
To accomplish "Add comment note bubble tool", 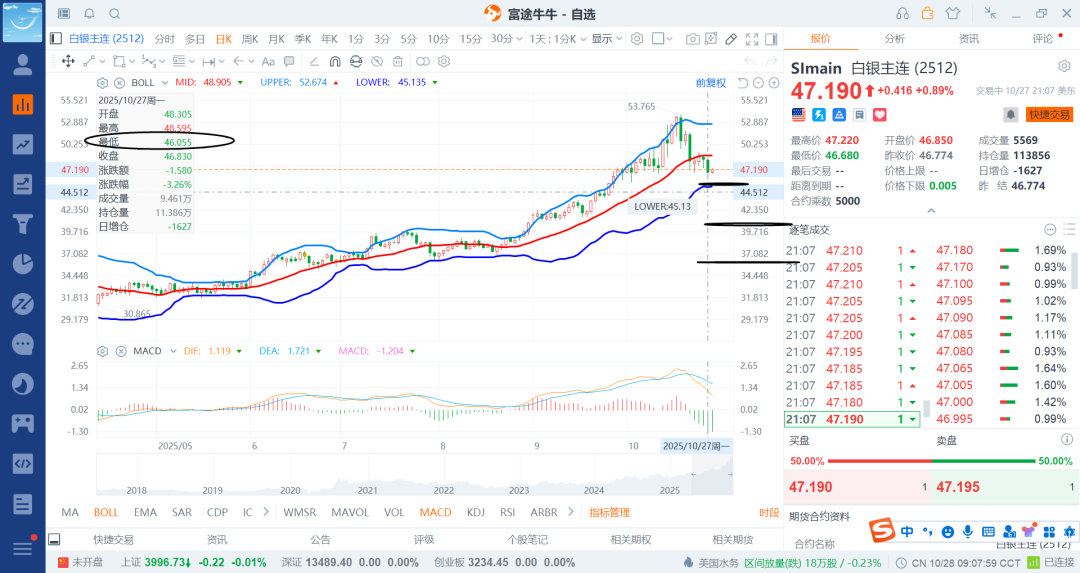I will 289,61.
